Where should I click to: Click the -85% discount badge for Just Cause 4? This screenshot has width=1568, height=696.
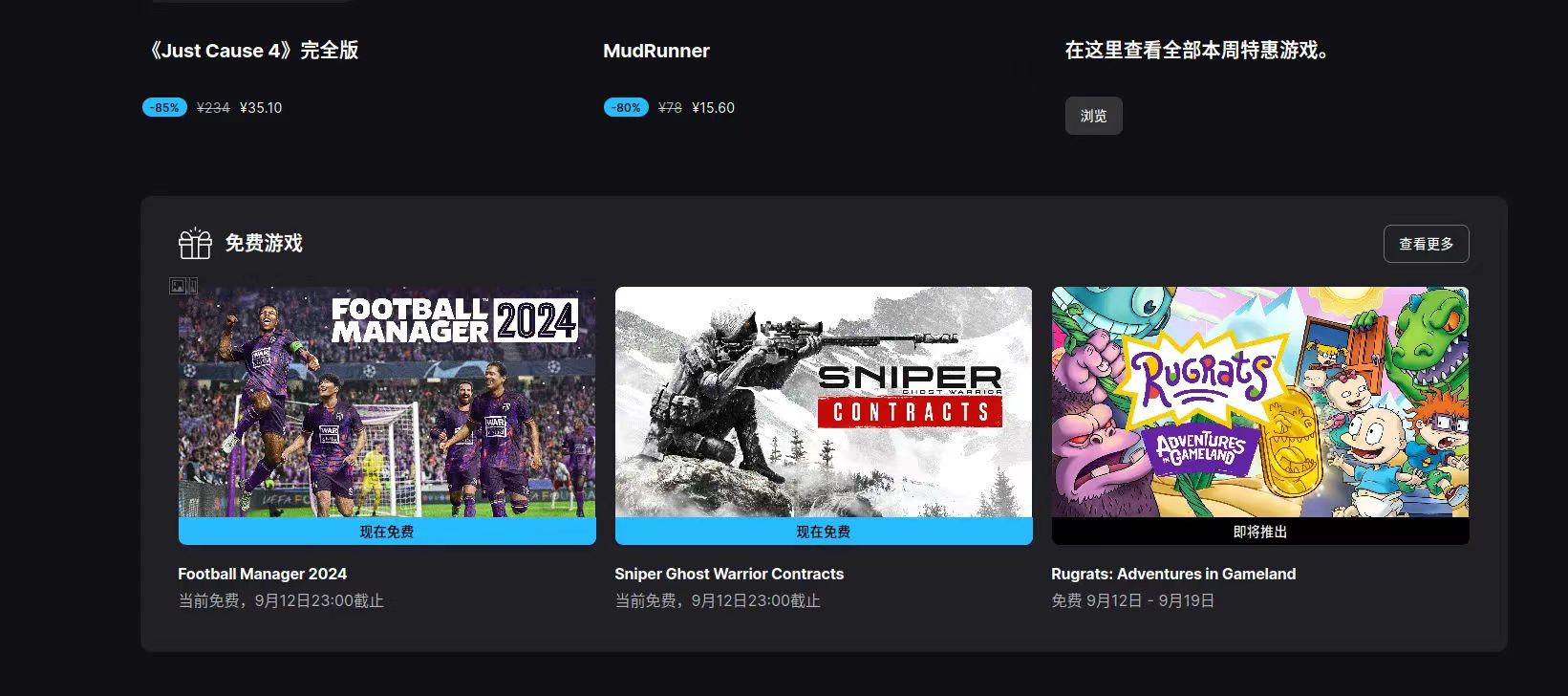click(164, 107)
